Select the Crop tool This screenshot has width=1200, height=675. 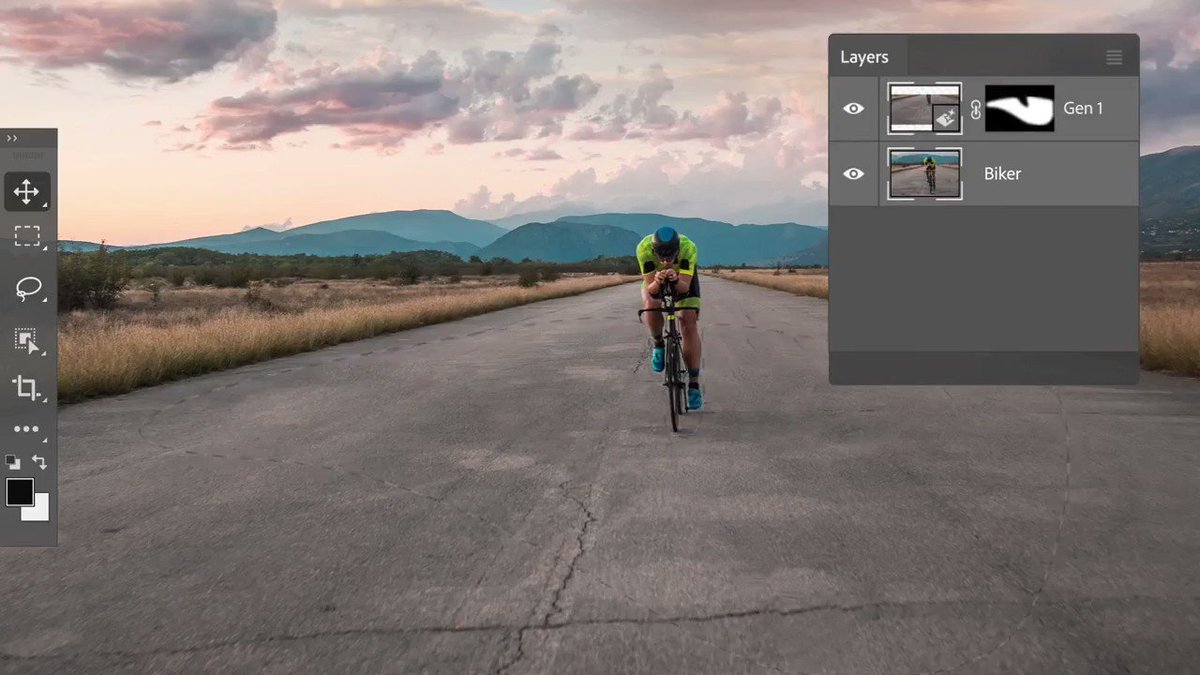(27, 388)
